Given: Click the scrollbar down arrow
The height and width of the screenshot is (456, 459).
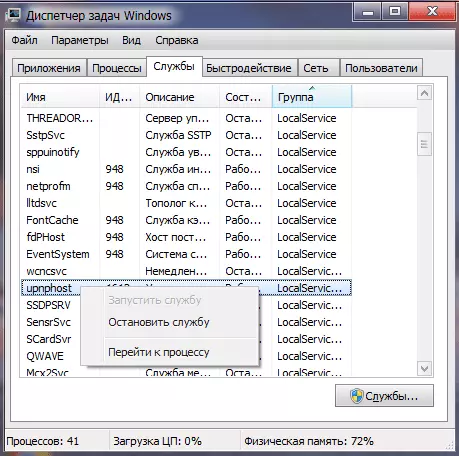Looking at the screenshot, I should [x=424, y=369].
